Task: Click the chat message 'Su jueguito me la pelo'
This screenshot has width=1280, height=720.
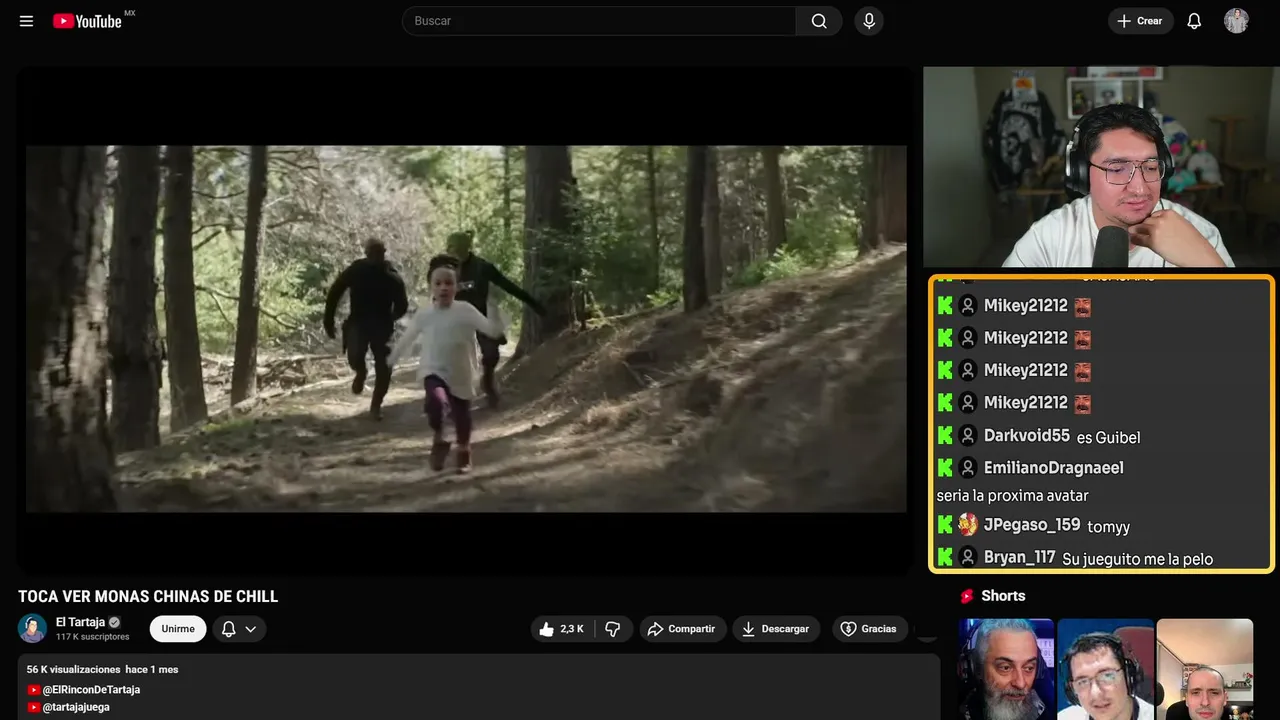Action: click(x=1138, y=559)
